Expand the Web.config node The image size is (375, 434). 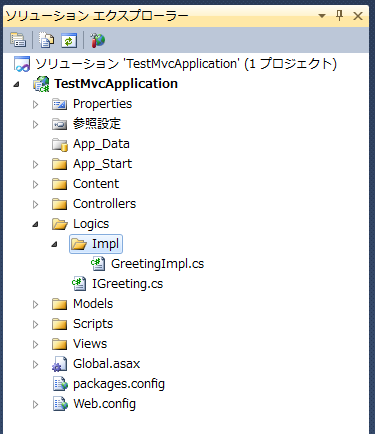[35, 404]
